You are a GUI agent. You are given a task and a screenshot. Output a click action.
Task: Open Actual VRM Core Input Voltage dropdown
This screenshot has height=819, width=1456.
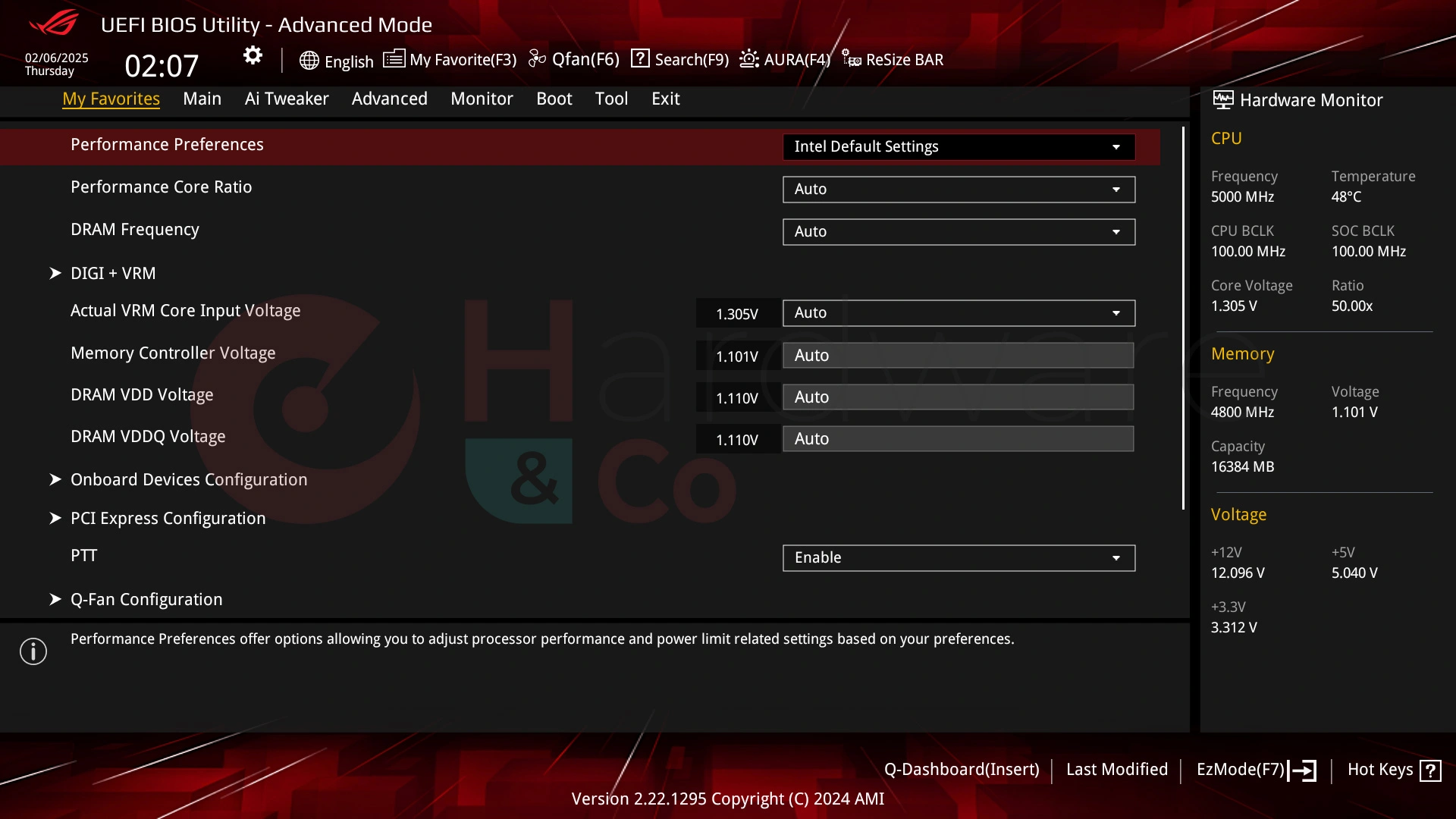tap(959, 312)
